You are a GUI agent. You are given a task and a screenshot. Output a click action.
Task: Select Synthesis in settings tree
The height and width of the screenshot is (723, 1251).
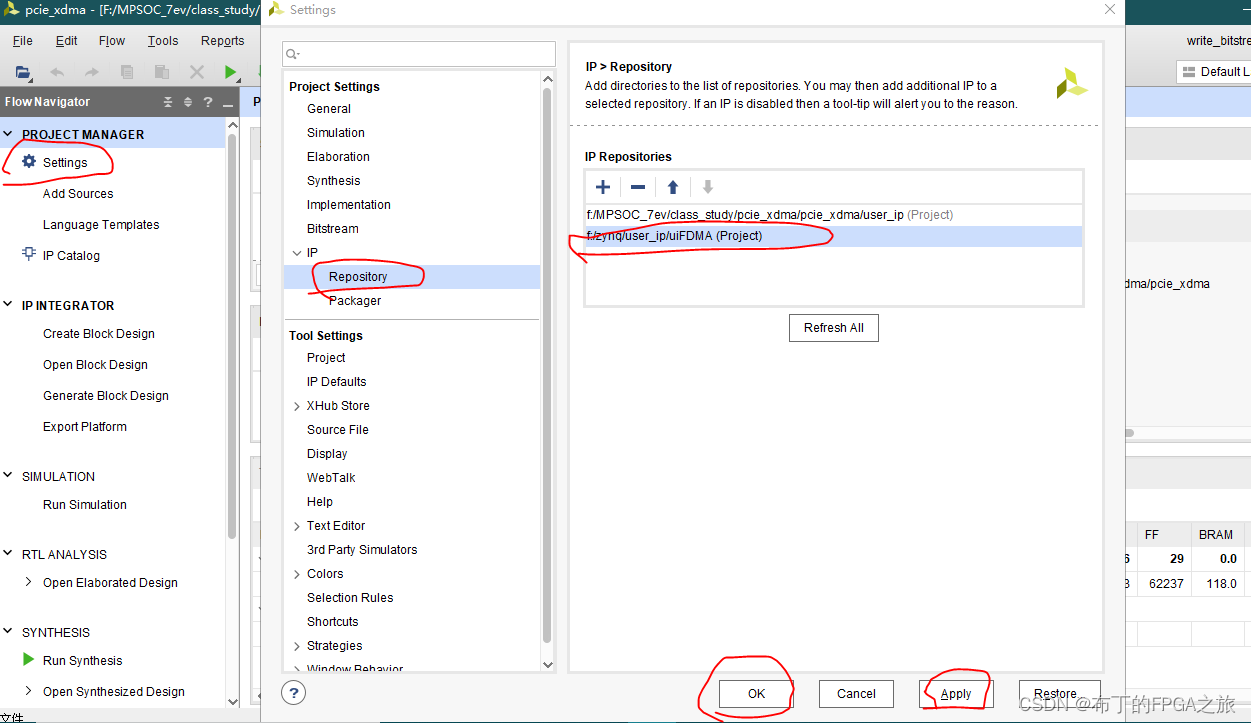(334, 181)
